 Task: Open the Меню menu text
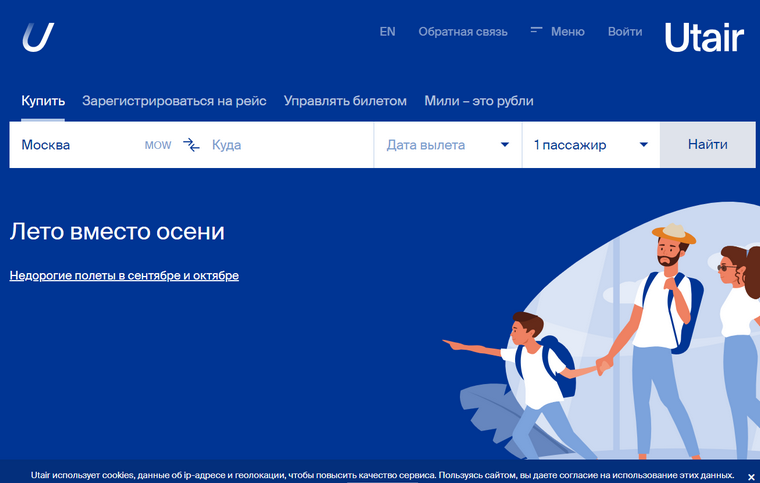click(568, 31)
